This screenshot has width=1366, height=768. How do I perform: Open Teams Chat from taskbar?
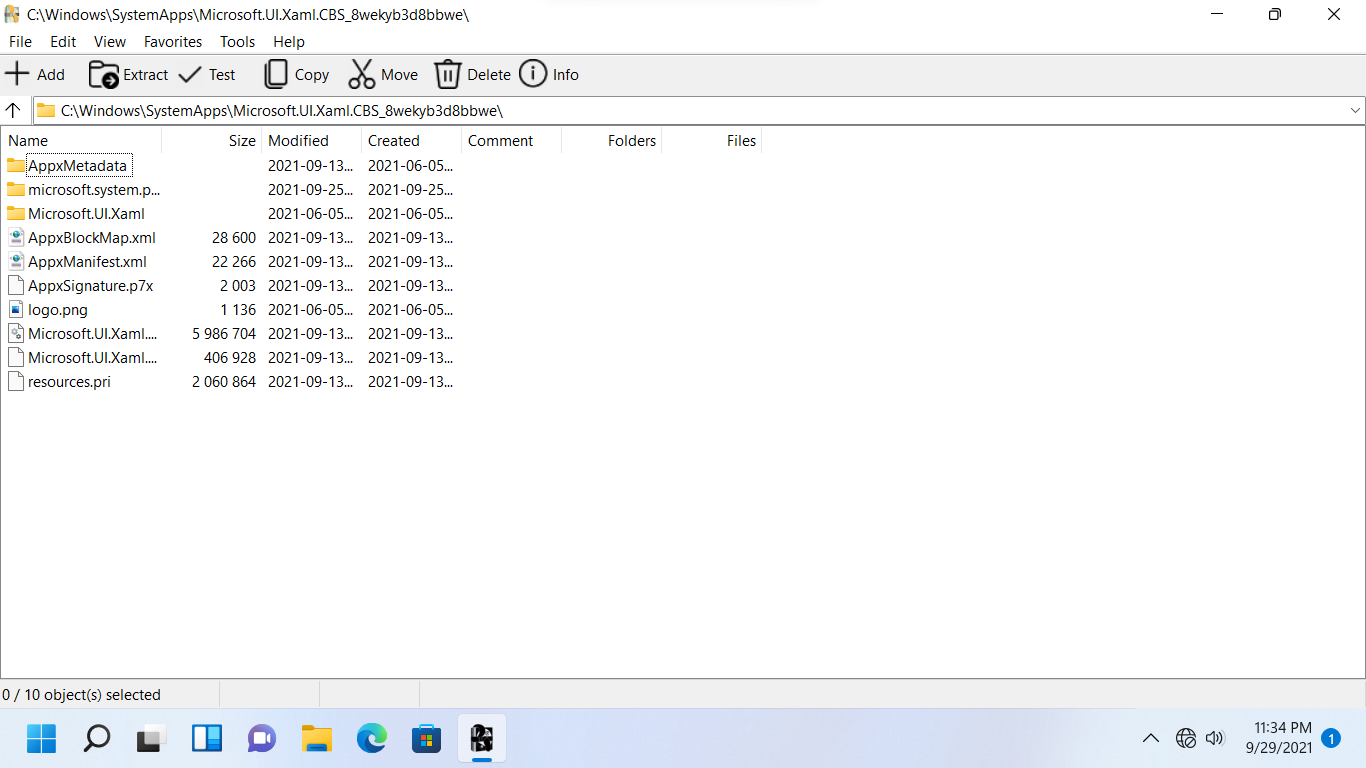(262, 739)
